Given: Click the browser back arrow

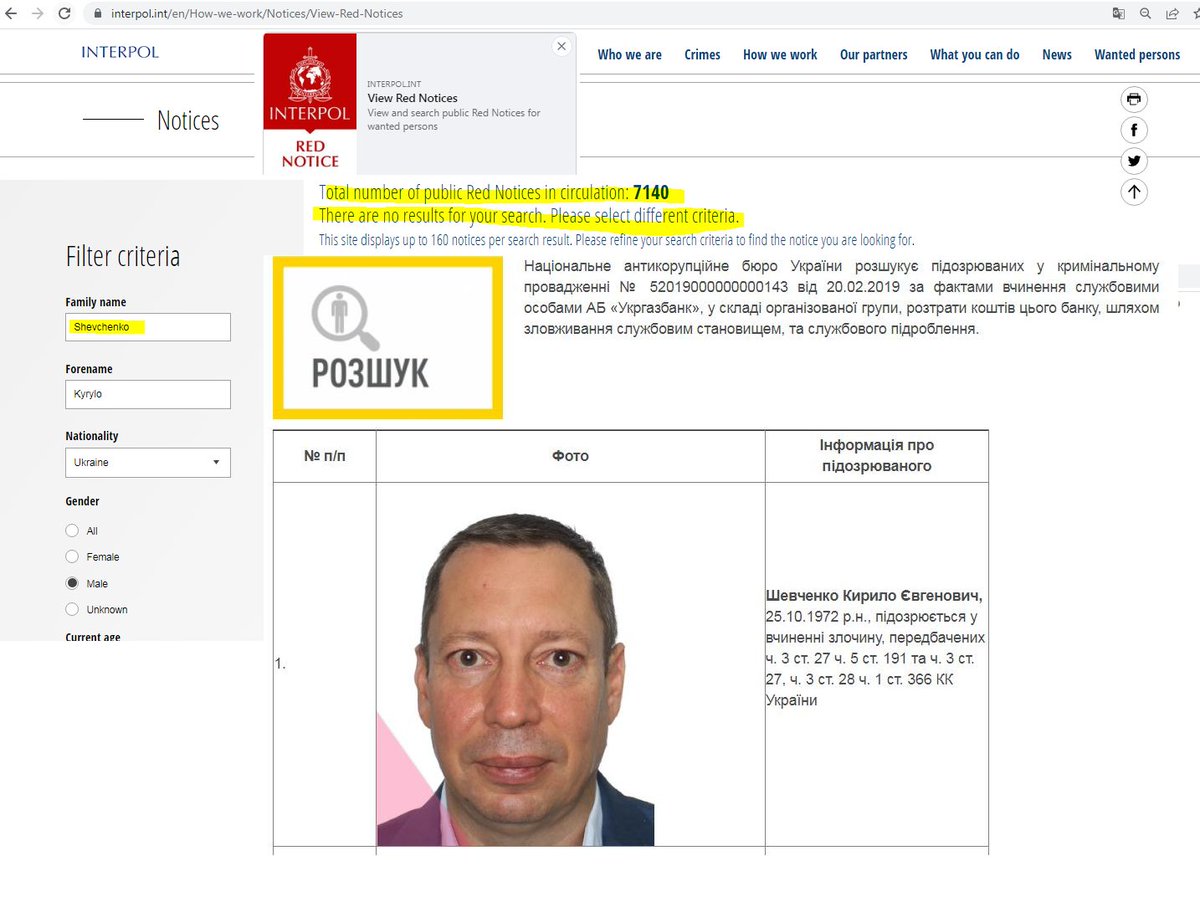Looking at the screenshot, I should (11, 14).
